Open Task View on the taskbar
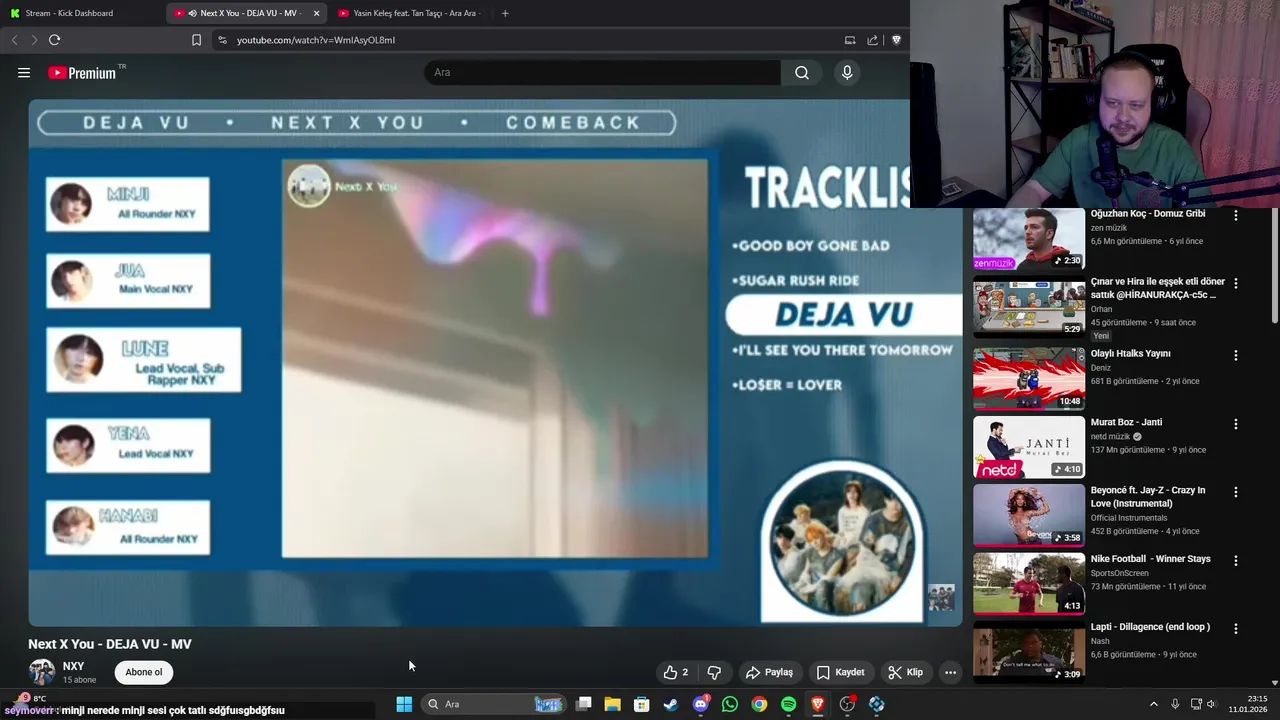1280x720 pixels. pyautogui.click(x=584, y=704)
